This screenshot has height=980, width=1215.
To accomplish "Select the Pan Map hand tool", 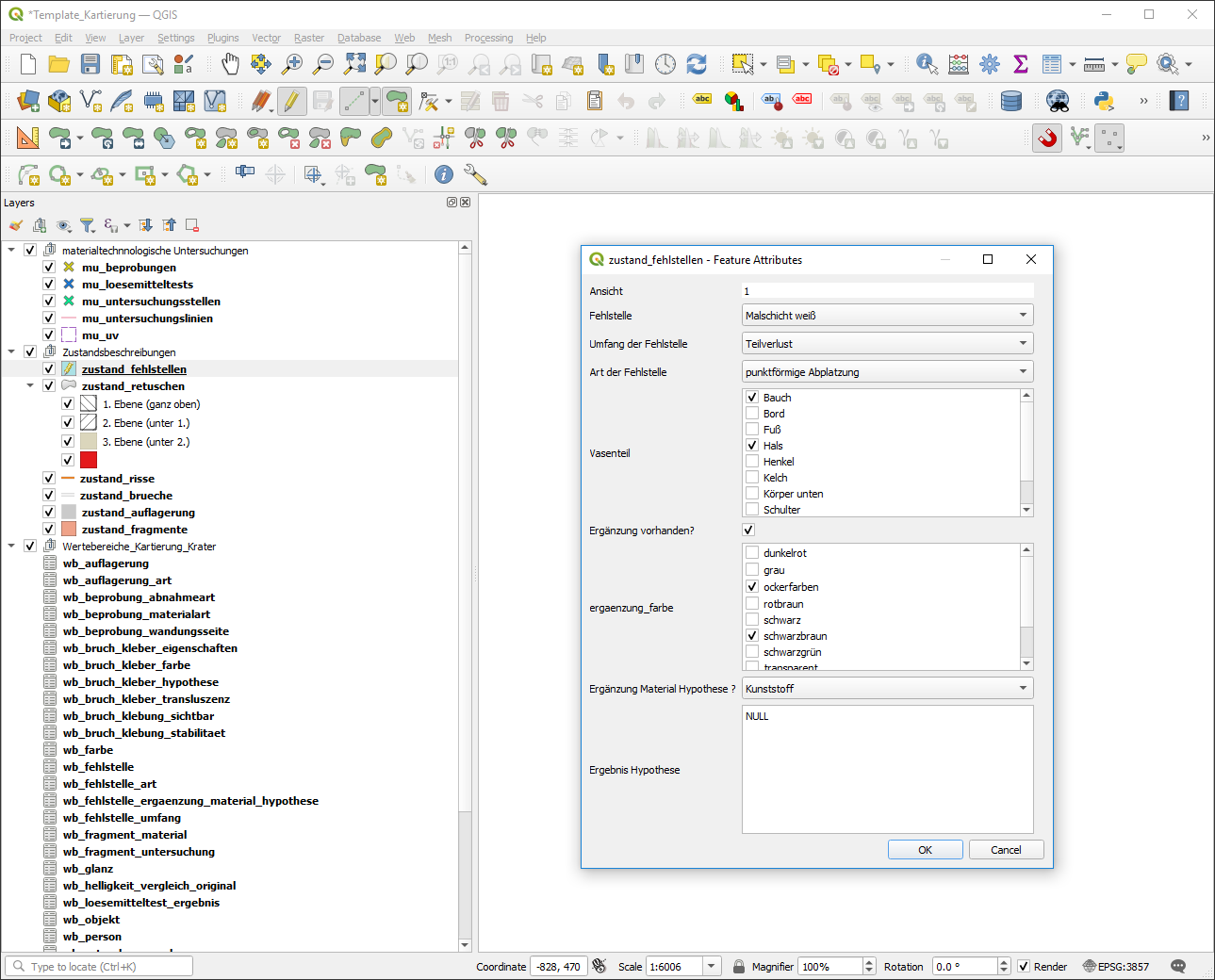I will (x=230, y=64).
